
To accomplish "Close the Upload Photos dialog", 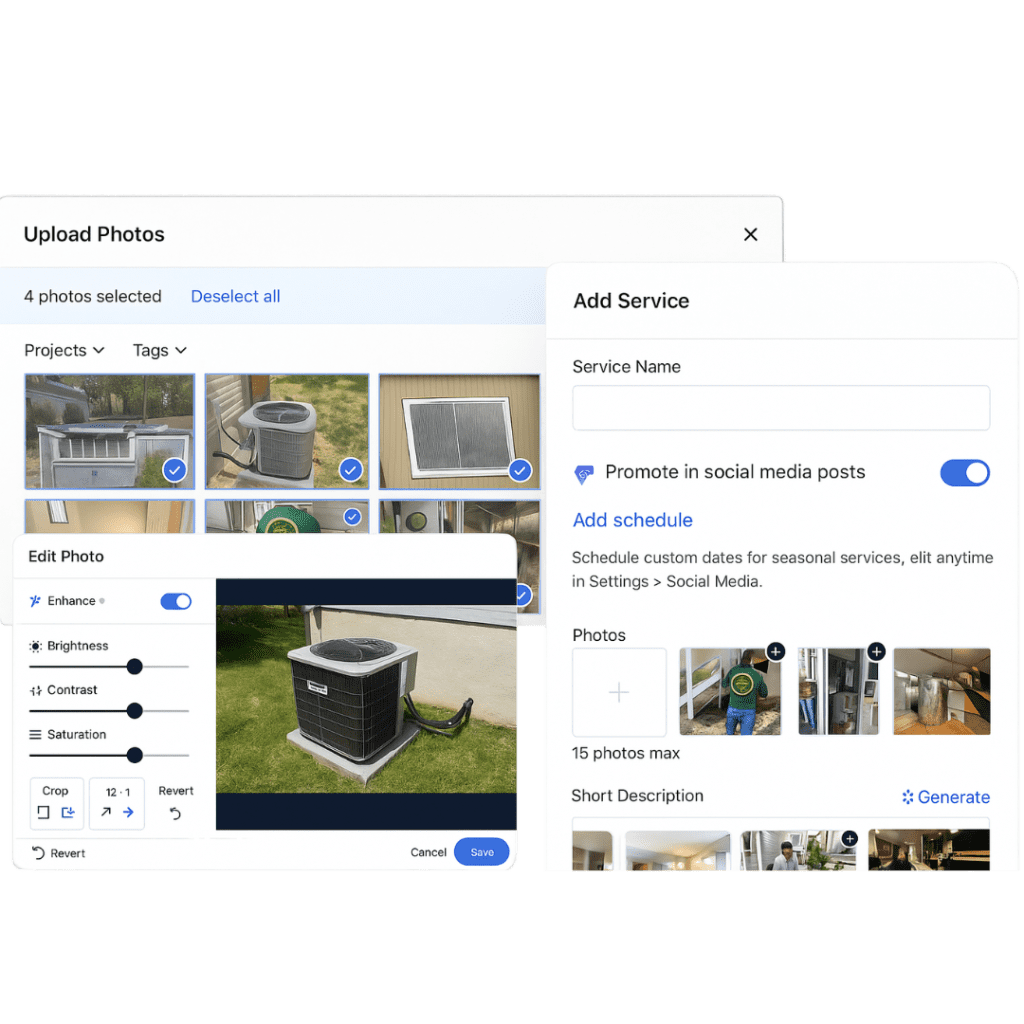I will point(750,235).
